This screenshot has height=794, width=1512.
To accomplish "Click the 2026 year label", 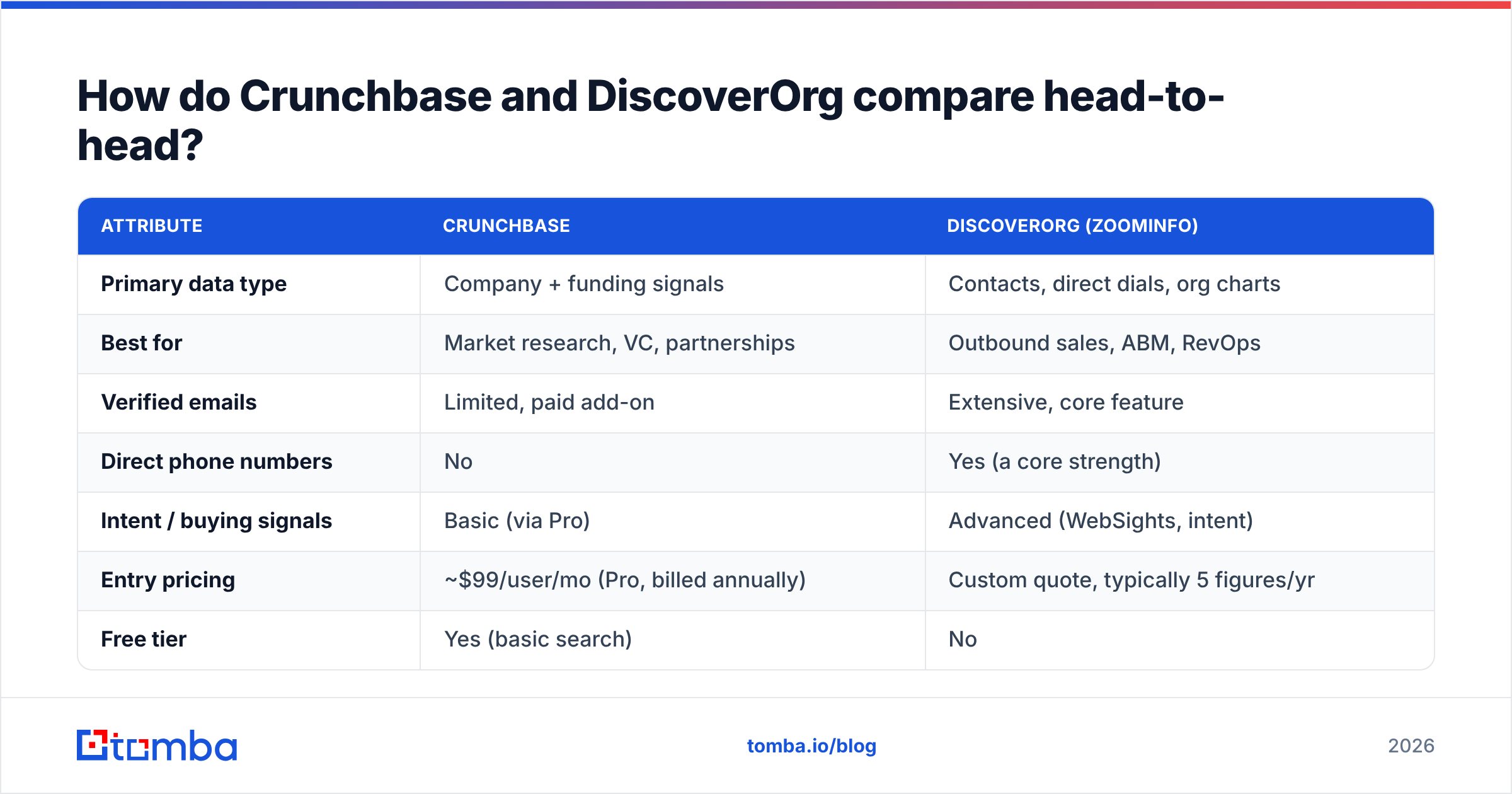I will (x=1411, y=746).
